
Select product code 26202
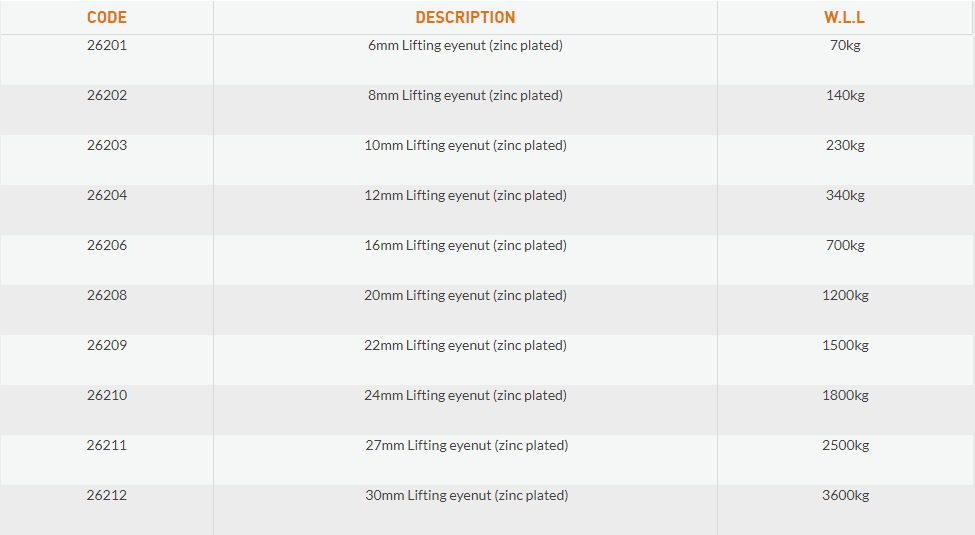(107, 95)
